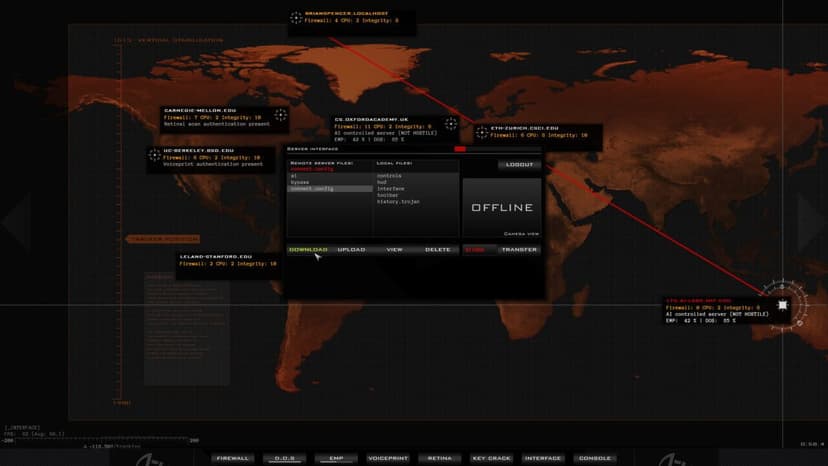Viewport: 828px width, 466px height.
Task: Start the Key Crack tool
Action: (x=492, y=458)
